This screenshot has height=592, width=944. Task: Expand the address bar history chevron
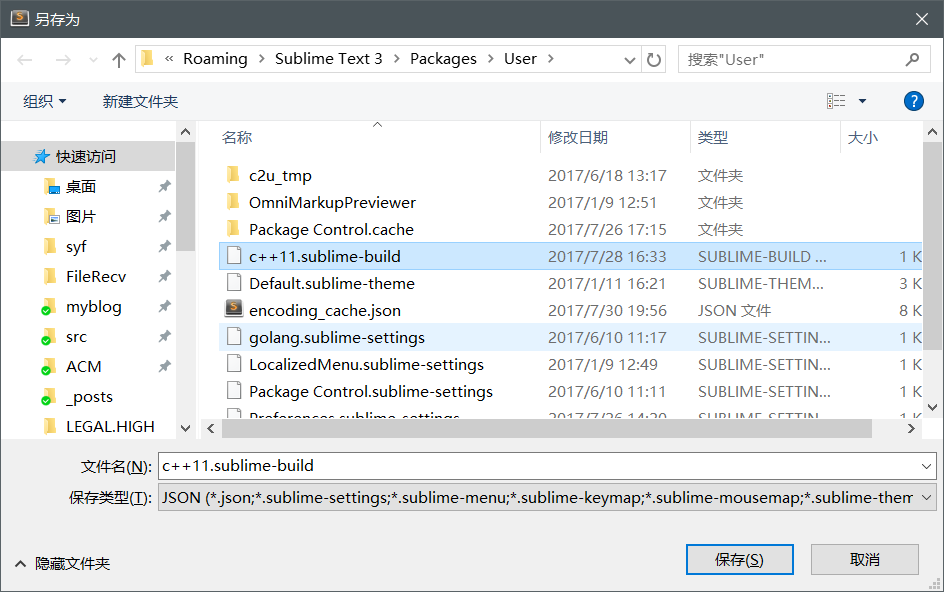pyautogui.click(x=631, y=59)
